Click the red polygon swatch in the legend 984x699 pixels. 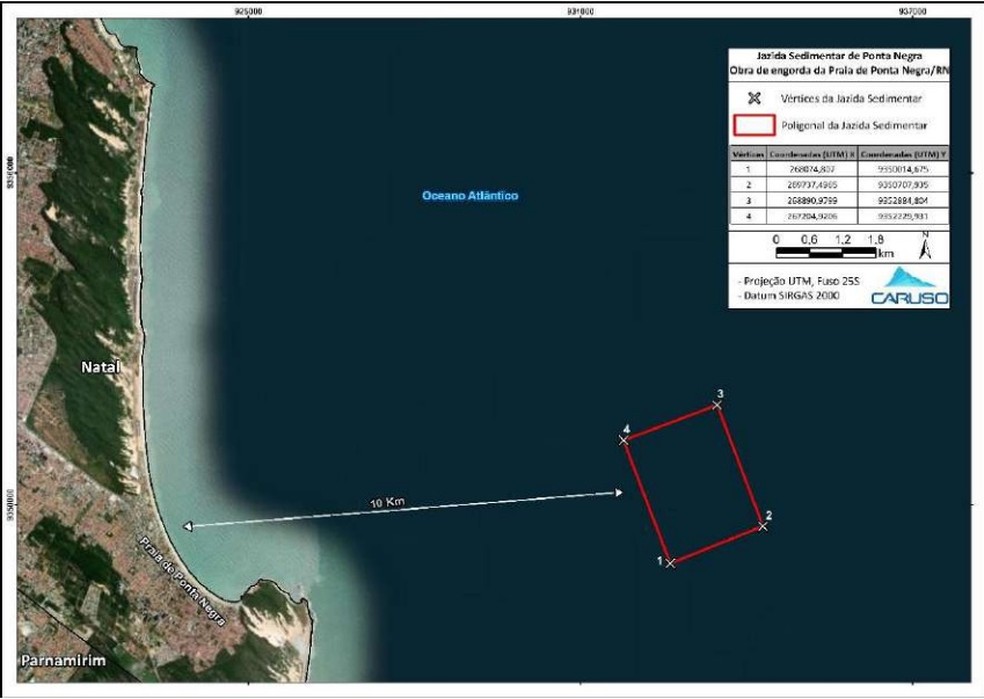(x=754, y=125)
